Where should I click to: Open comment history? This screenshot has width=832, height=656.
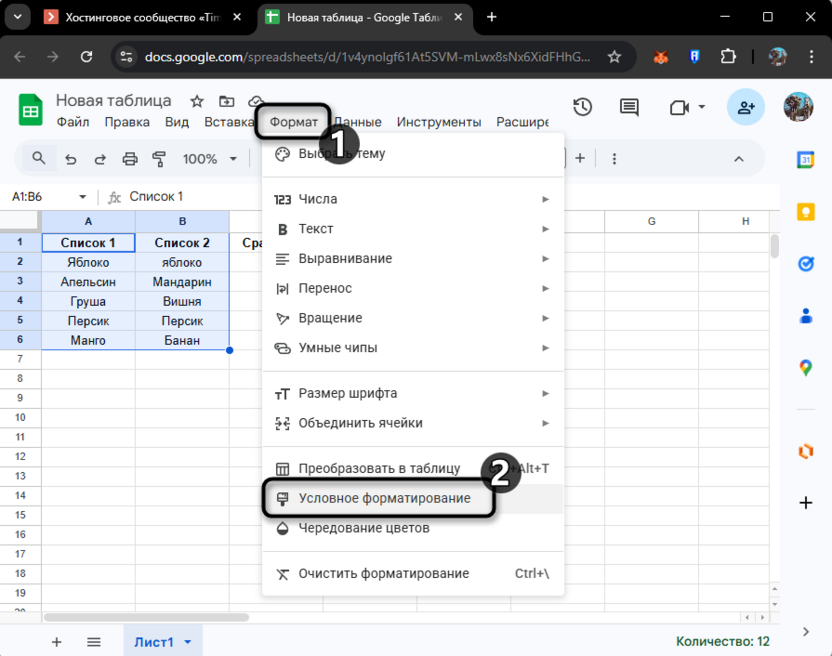pyautogui.click(x=628, y=107)
